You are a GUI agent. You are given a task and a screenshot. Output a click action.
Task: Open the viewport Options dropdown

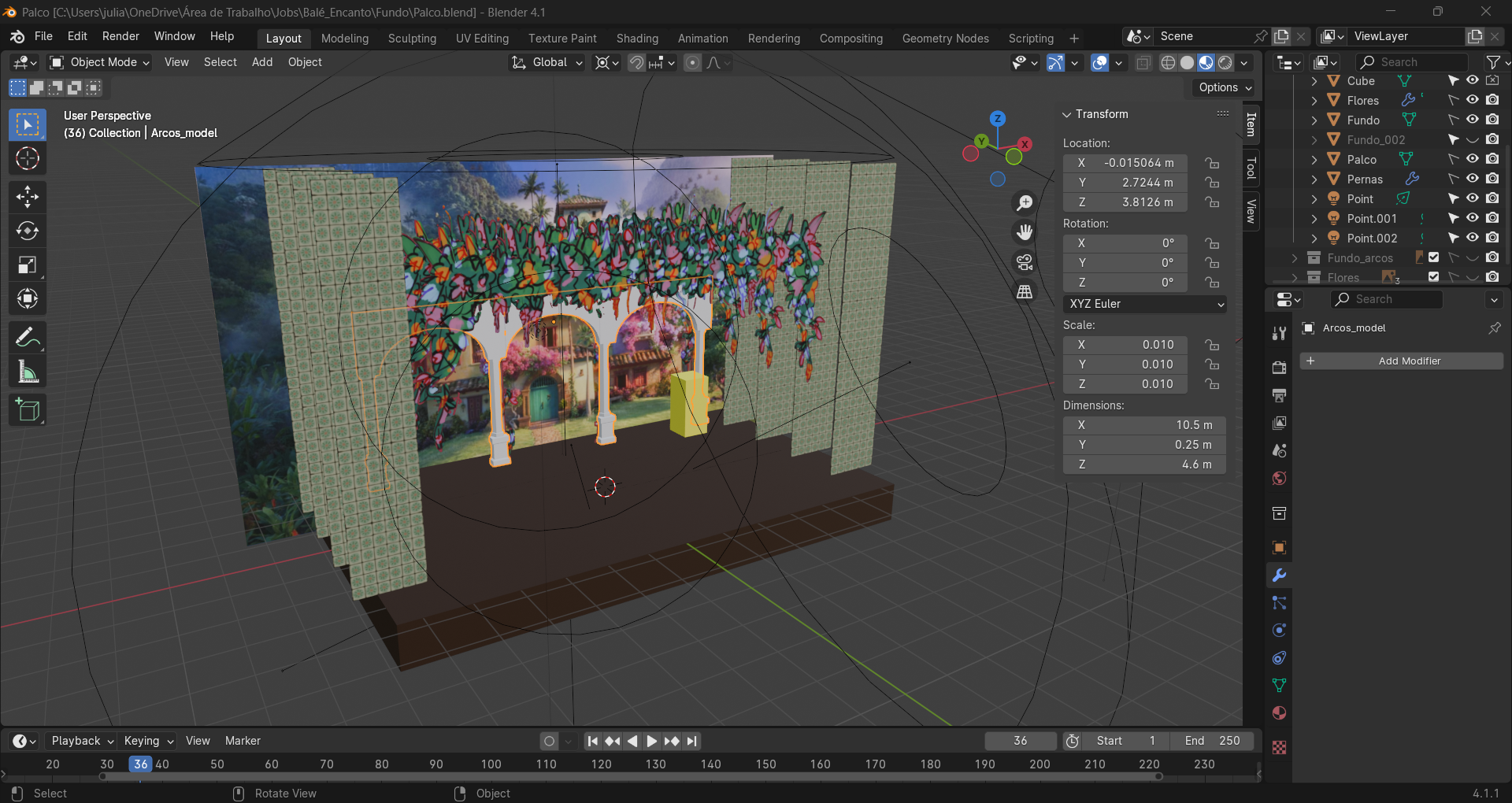pyautogui.click(x=1225, y=87)
